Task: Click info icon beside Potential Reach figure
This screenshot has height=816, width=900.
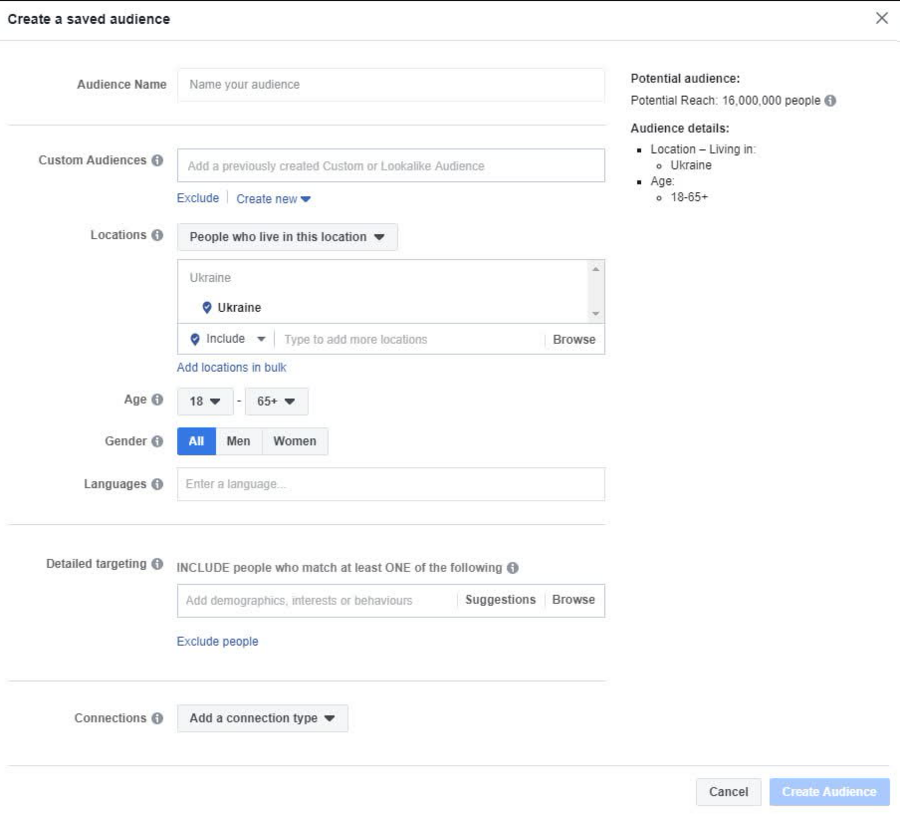Action: (x=831, y=101)
